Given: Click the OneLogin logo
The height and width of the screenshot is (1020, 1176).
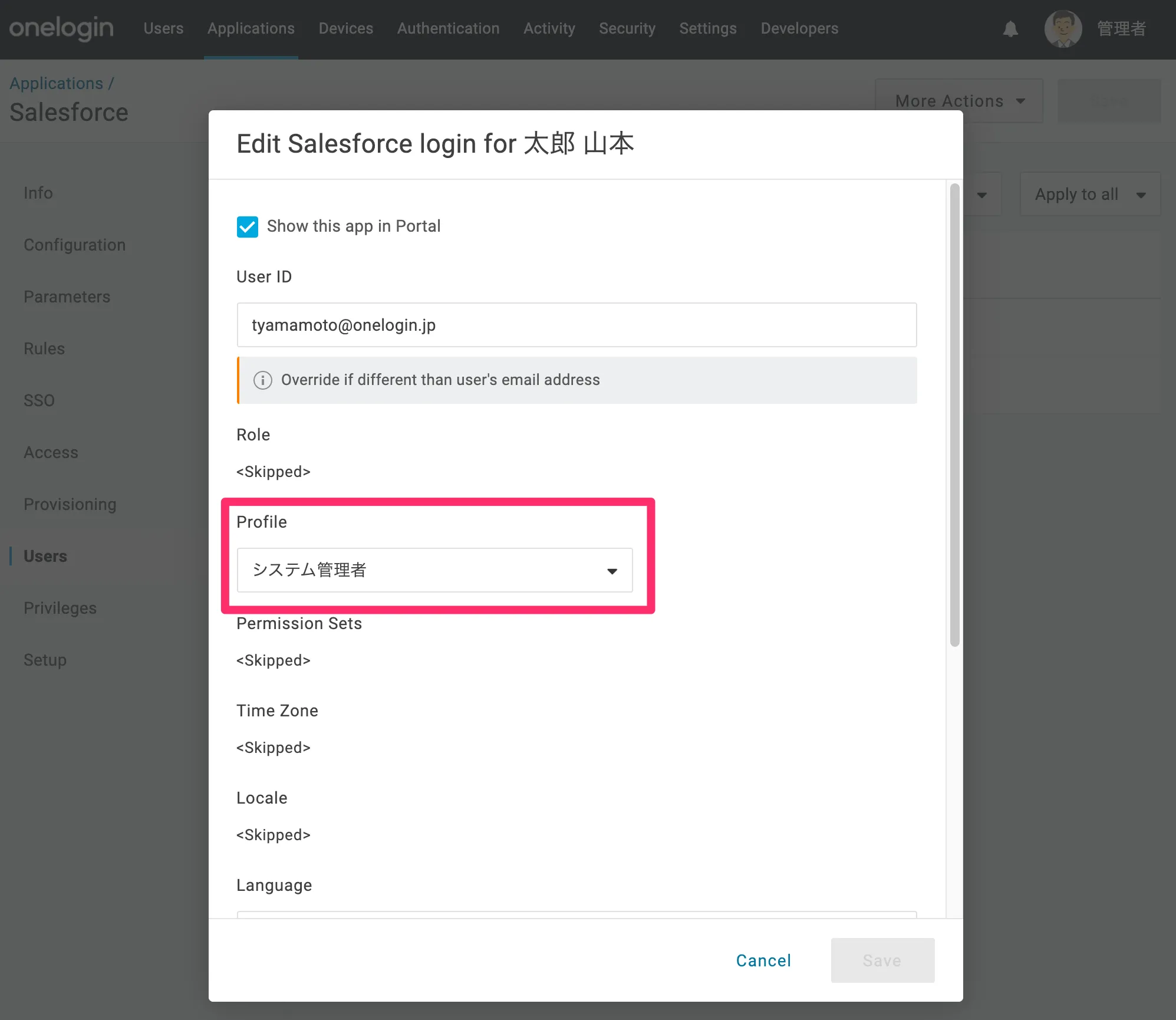Looking at the screenshot, I should pyautogui.click(x=61, y=28).
